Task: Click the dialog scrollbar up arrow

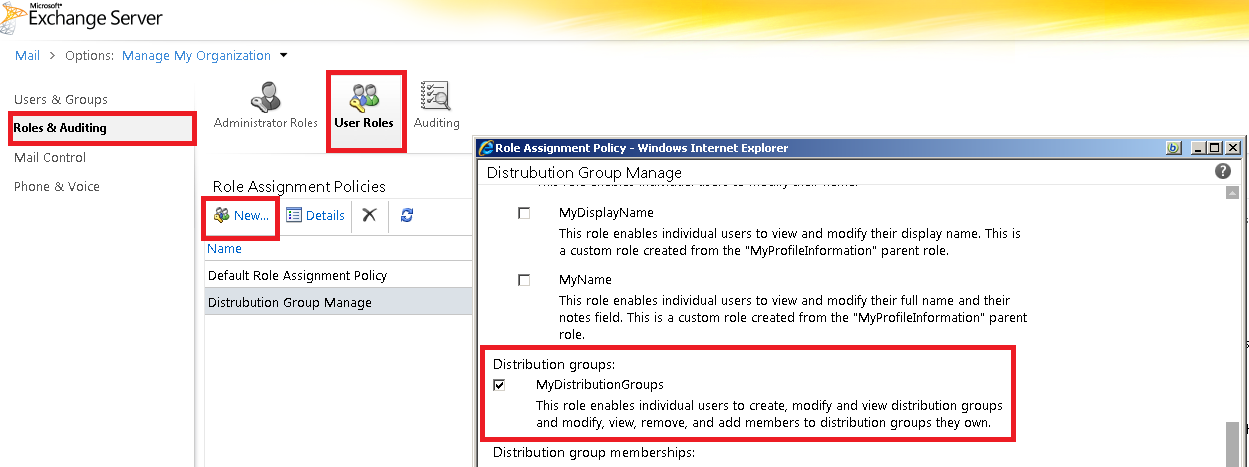Action: tap(1232, 193)
